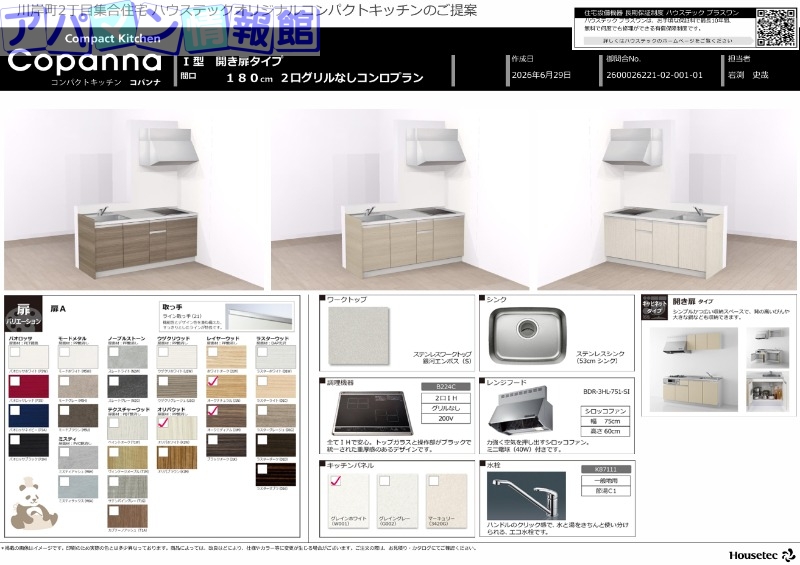Open the white kitchen render on right
Image resolution: width=800 pixels, height=565 pixels.
click(667, 200)
